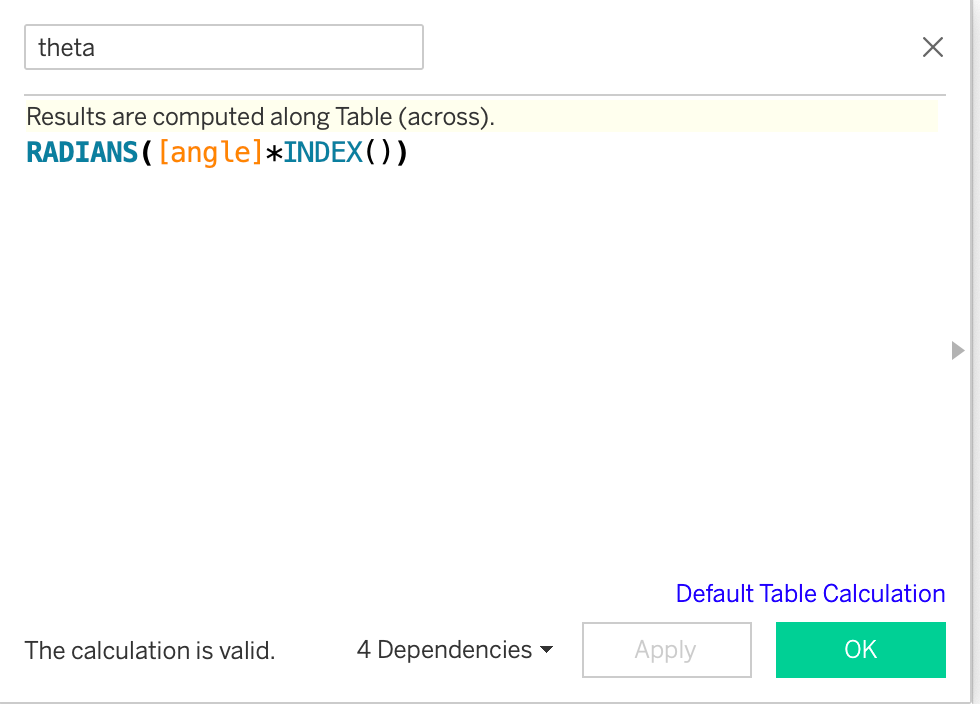
Task: Click the final closing parenthesis of the formula
Action: tap(400, 153)
